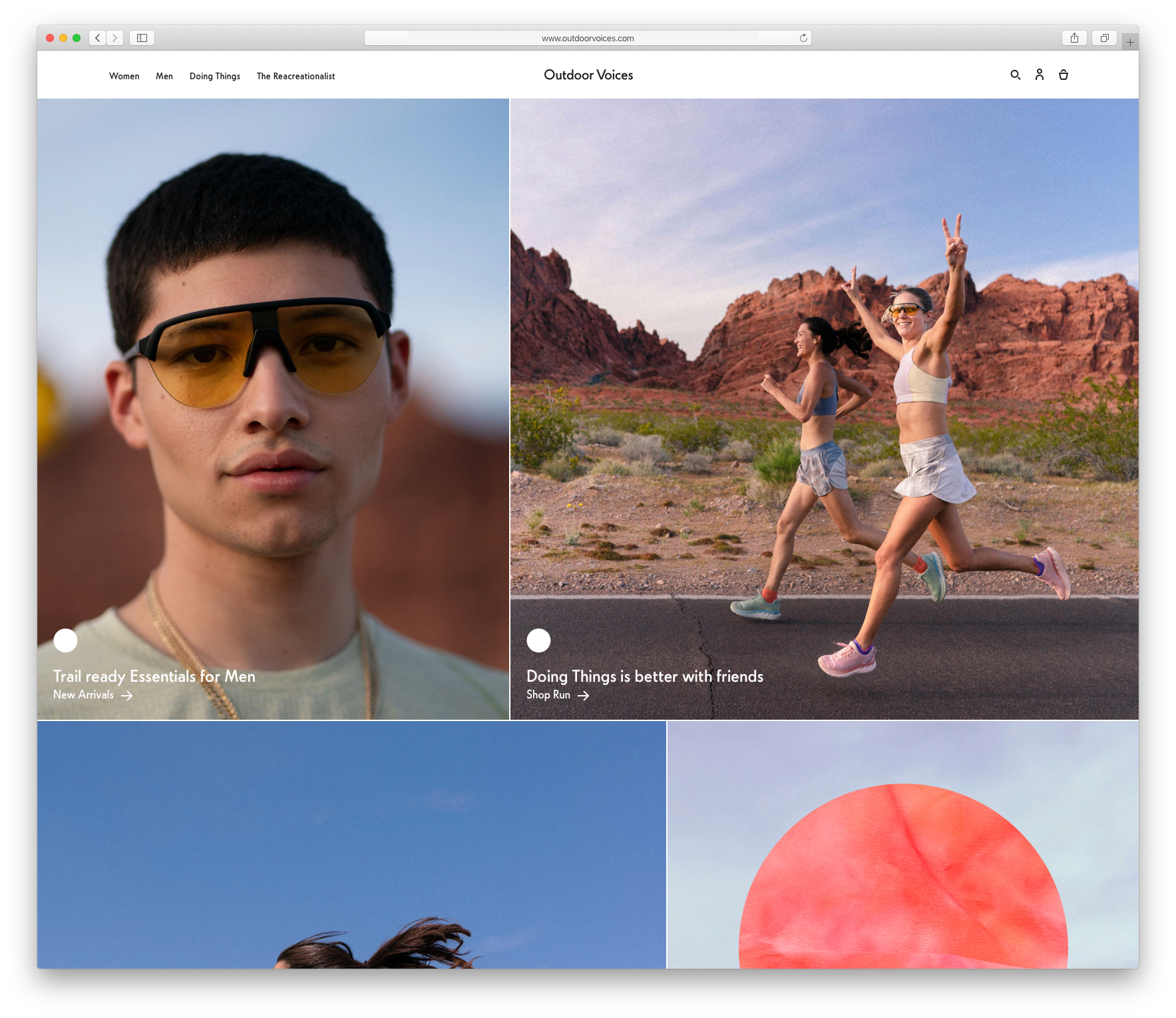Click arrow next to Shop Run
The height and width of the screenshot is (1018, 1176).
[583, 695]
